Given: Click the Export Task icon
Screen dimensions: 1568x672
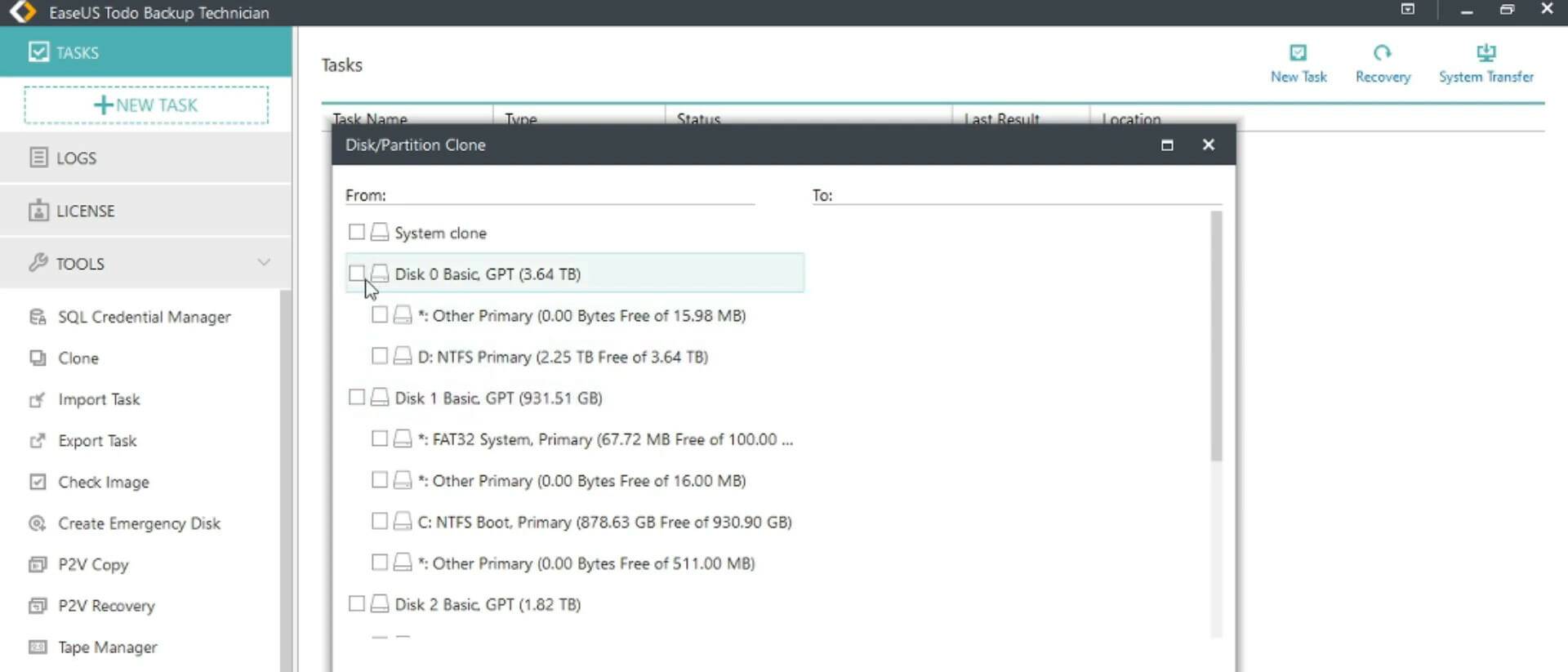Looking at the screenshot, I should tap(38, 441).
